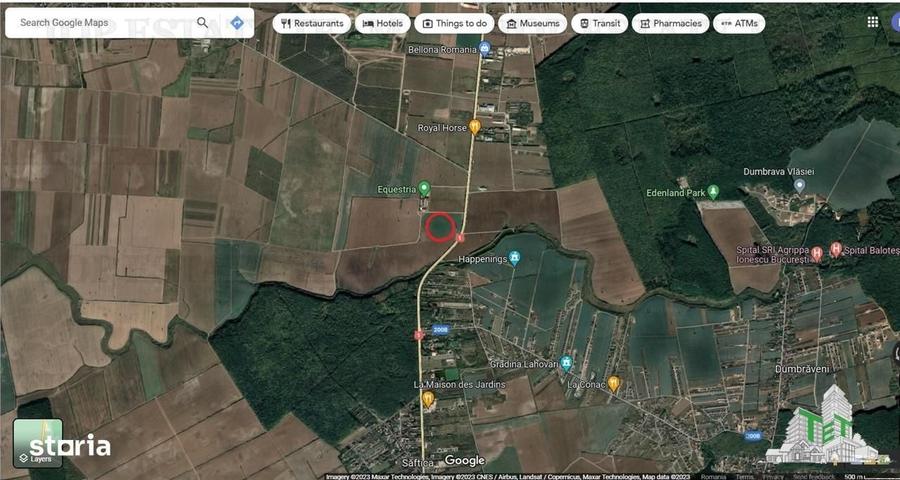Click the Dumbrava Vlăsiei location pin

coord(799,185)
